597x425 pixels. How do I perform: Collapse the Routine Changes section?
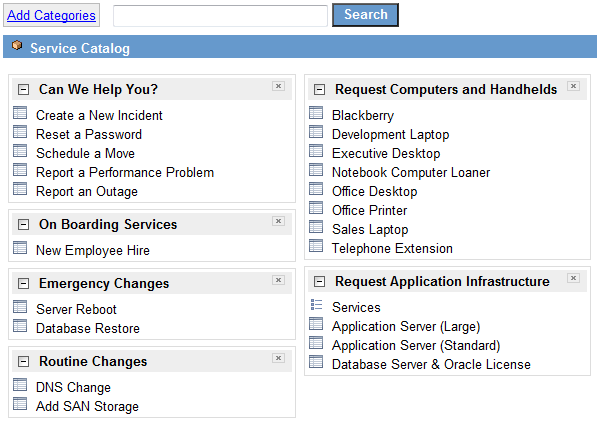click(x=24, y=361)
